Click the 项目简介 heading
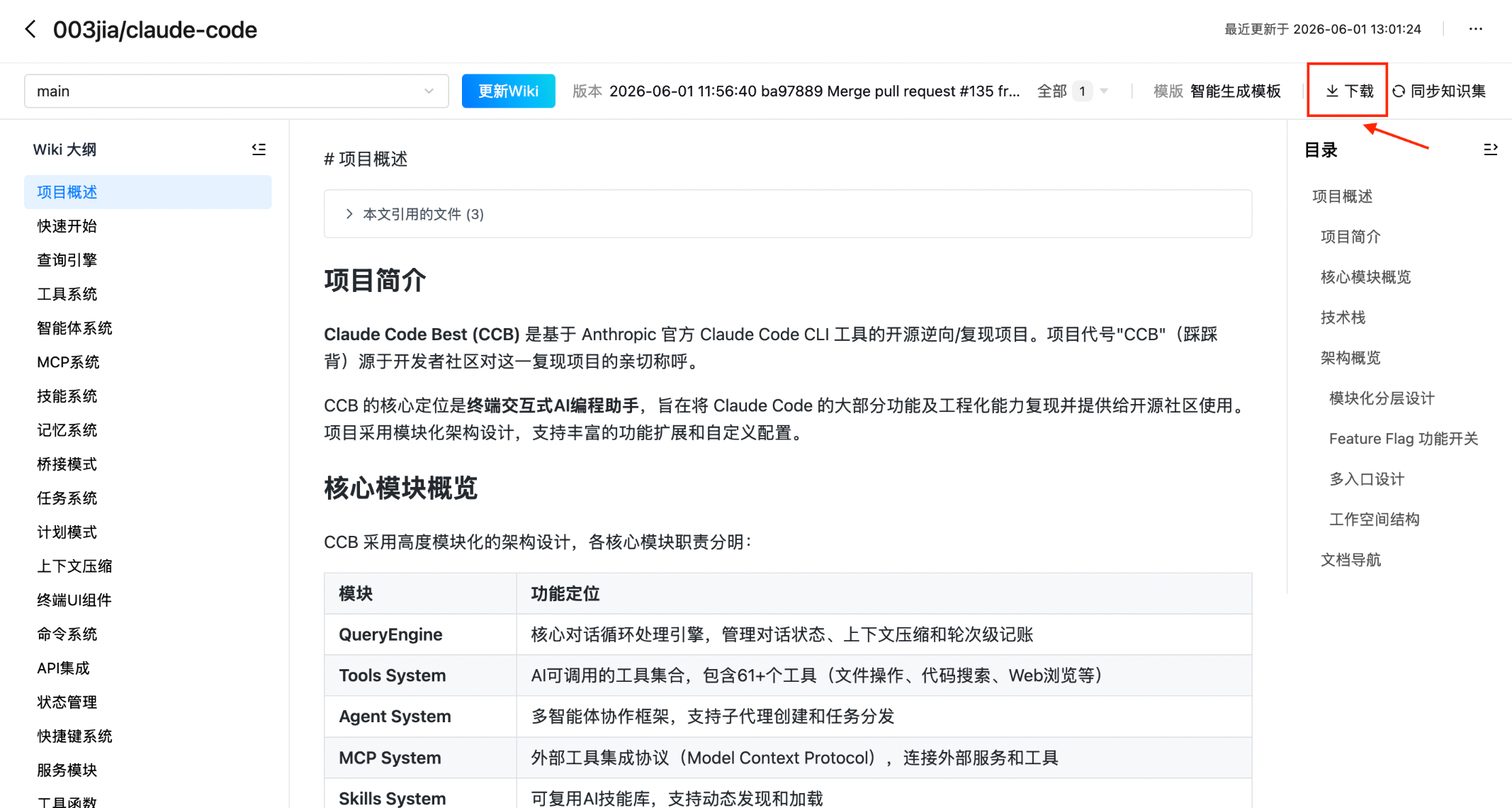Viewport: 1512px width, 808px height. pyautogui.click(x=375, y=281)
